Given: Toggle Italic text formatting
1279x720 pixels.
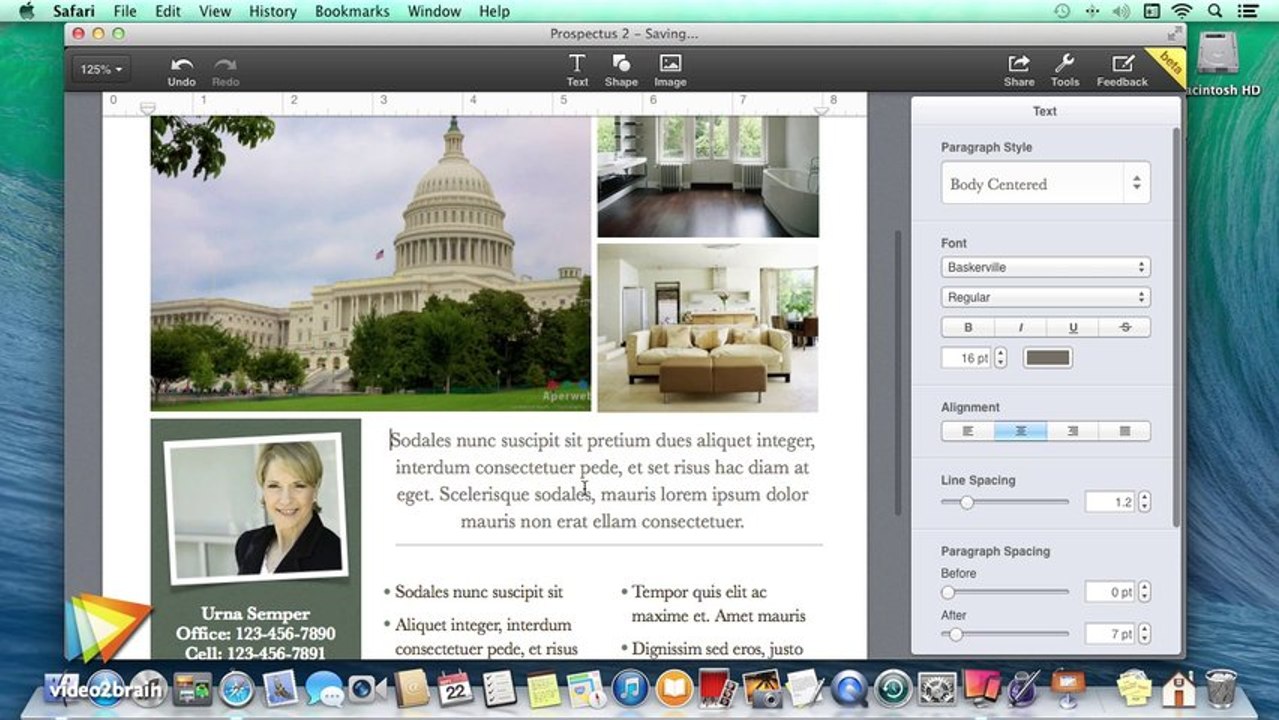Looking at the screenshot, I should click(1020, 327).
